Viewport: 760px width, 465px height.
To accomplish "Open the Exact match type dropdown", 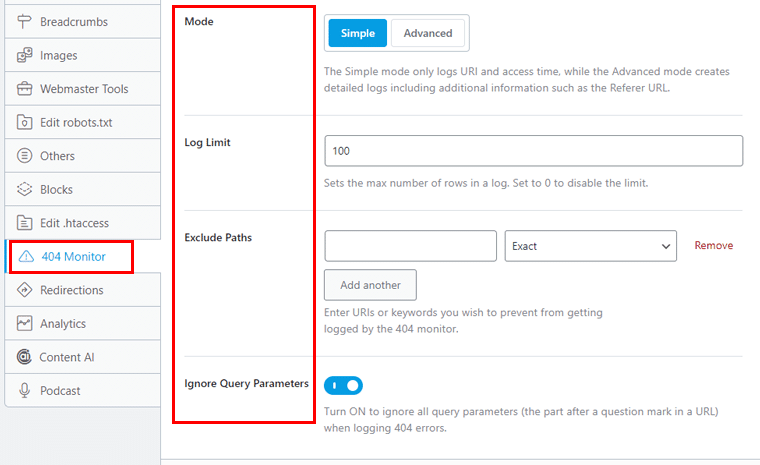I will click(591, 246).
